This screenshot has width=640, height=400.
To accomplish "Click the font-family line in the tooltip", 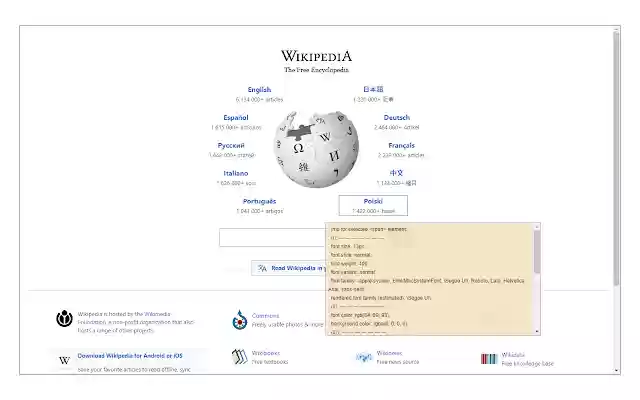I will (x=427, y=285).
